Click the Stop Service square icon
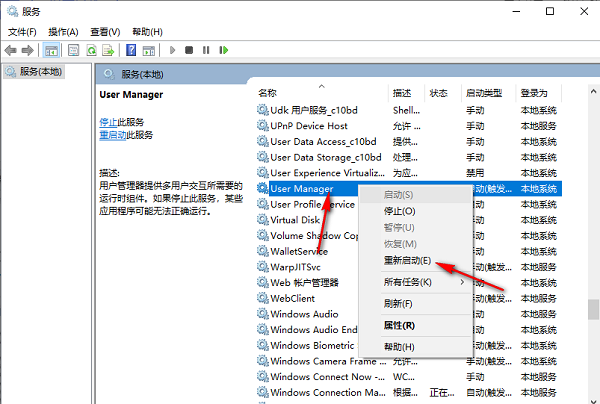The width and height of the screenshot is (600, 404). click(189, 49)
